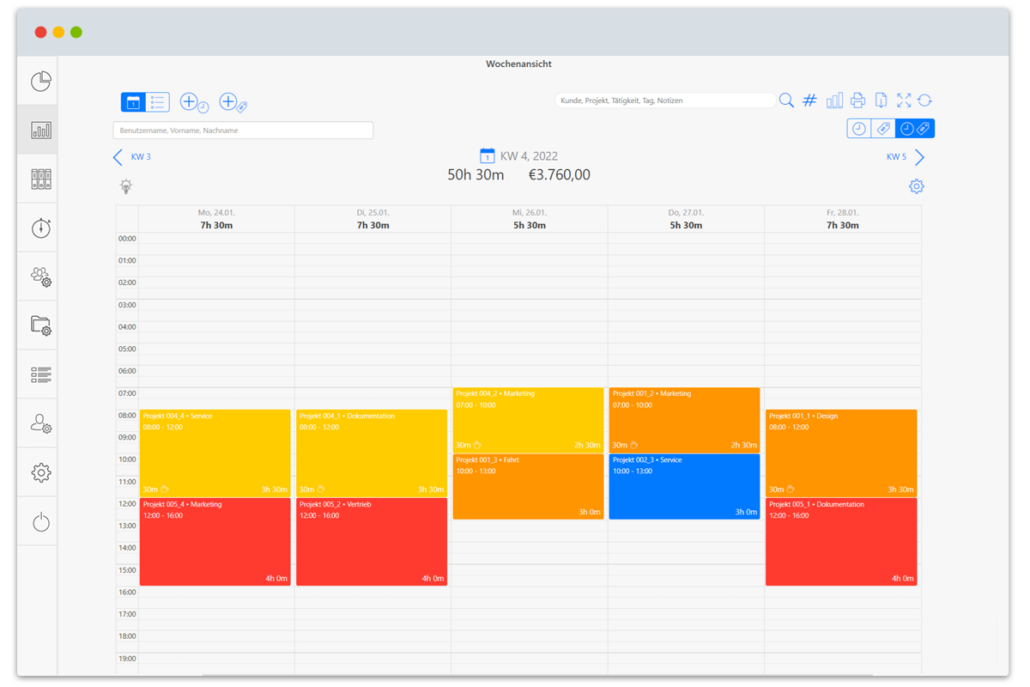1030x687 pixels.
Task: Toggle the clock-only display mode
Action: pyautogui.click(x=859, y=128)
